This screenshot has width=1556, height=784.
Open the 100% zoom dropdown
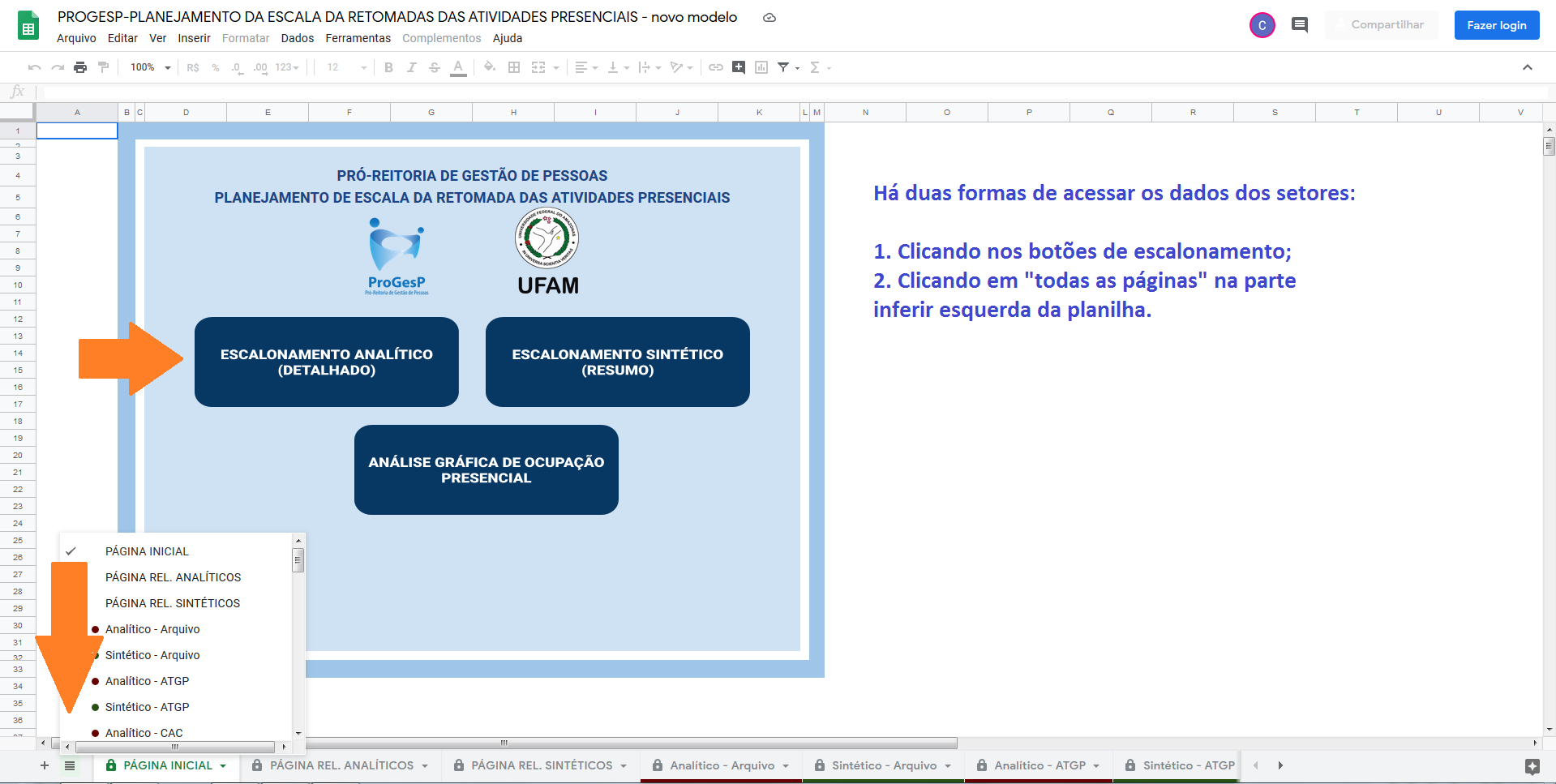151,67
